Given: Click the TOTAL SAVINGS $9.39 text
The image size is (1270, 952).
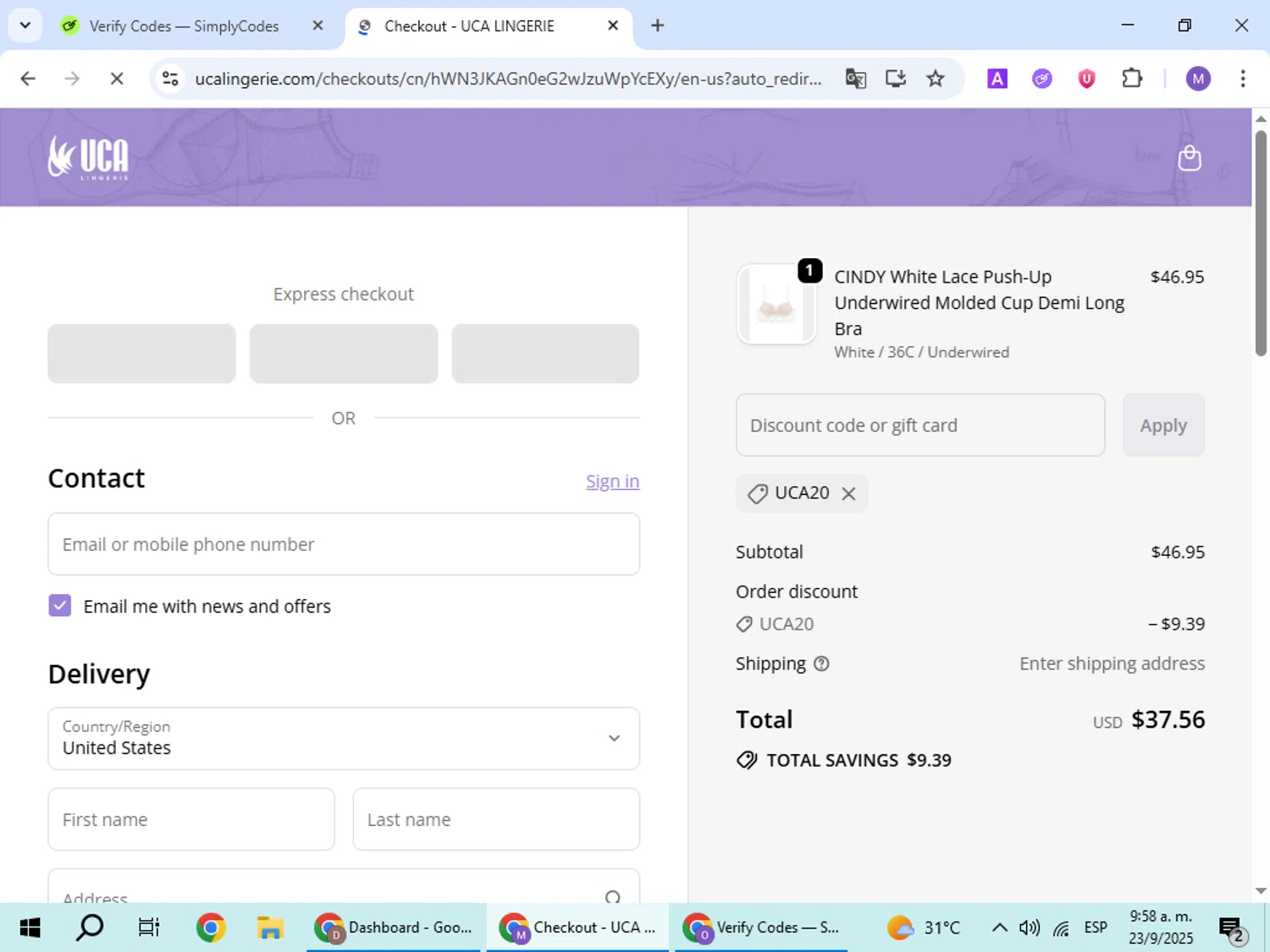Looking at the screenshot, I should (859, 760).
